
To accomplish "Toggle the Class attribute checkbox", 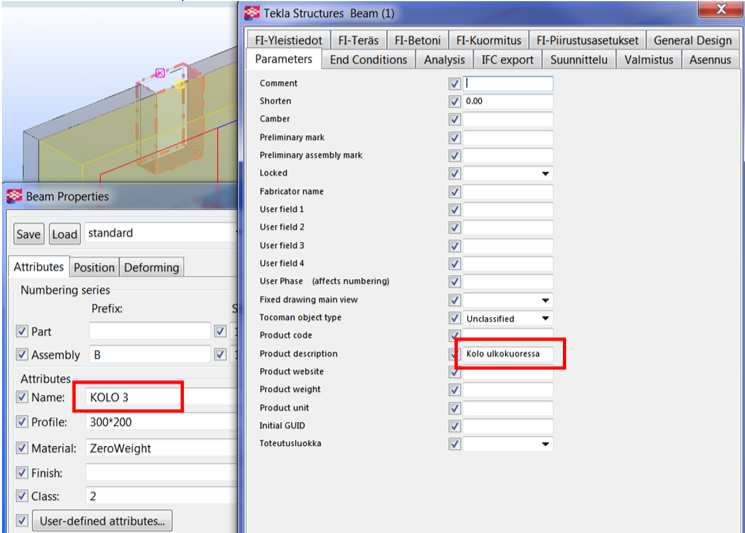I will tap(22, 495).
